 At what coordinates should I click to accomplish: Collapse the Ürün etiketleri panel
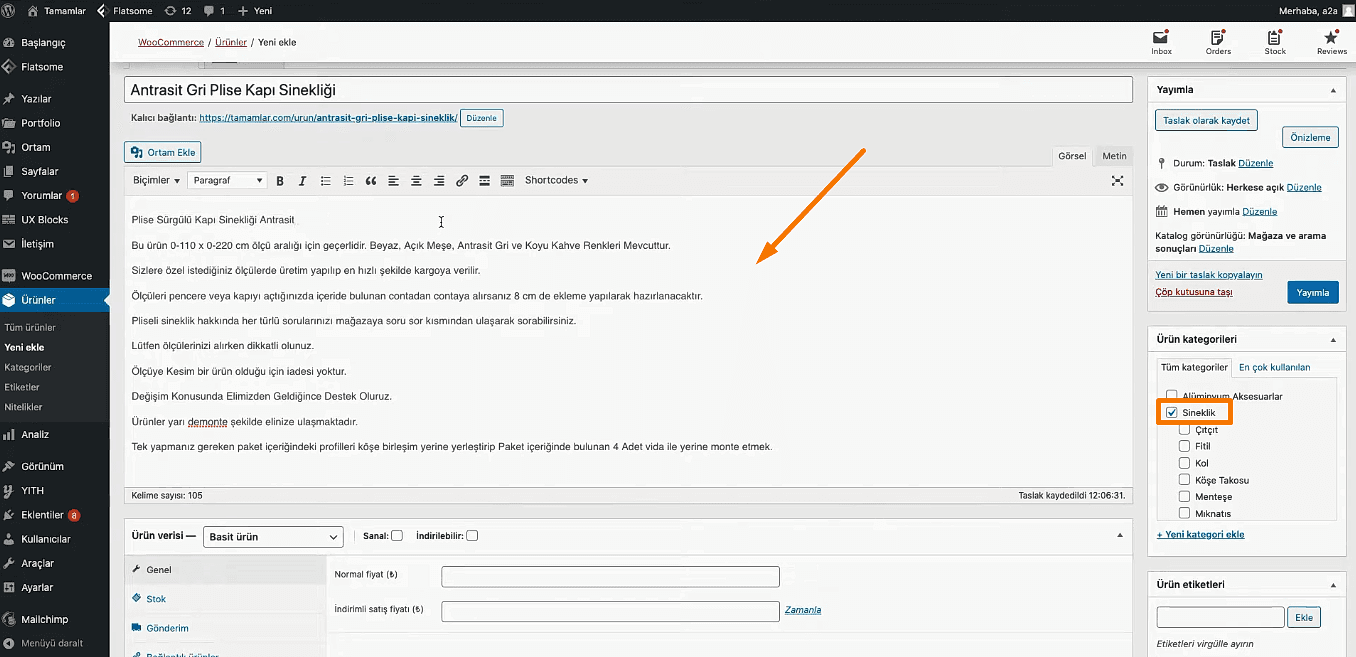[1332, 585]
